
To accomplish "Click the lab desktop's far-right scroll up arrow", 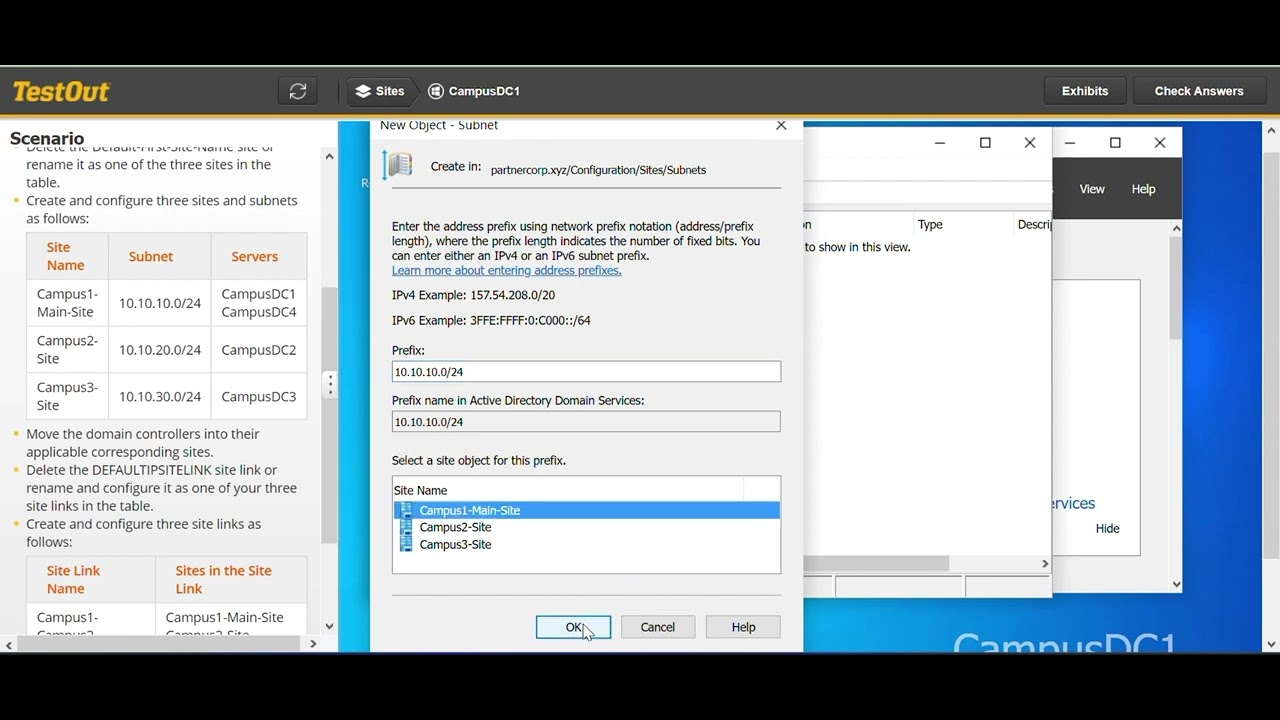I will pyautogui.click(x=1271, y=130).
